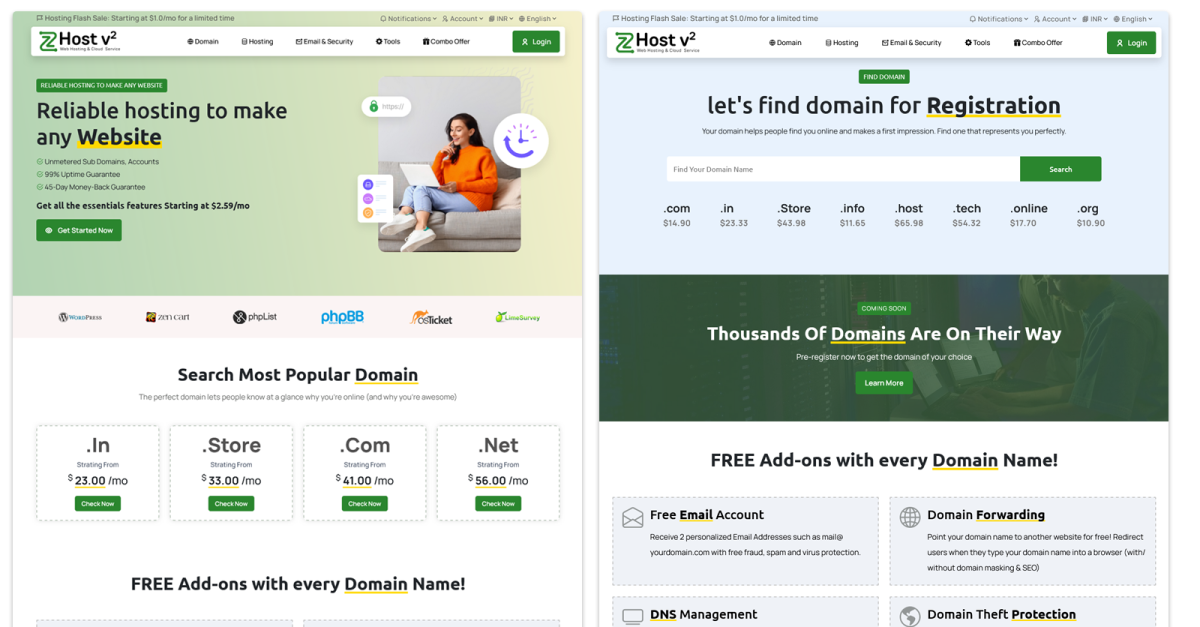The height and width of the screenshot is (627, 1200).
Task: Click the envelope icon beside Free Email Account
Action: (x=633, y=518)
